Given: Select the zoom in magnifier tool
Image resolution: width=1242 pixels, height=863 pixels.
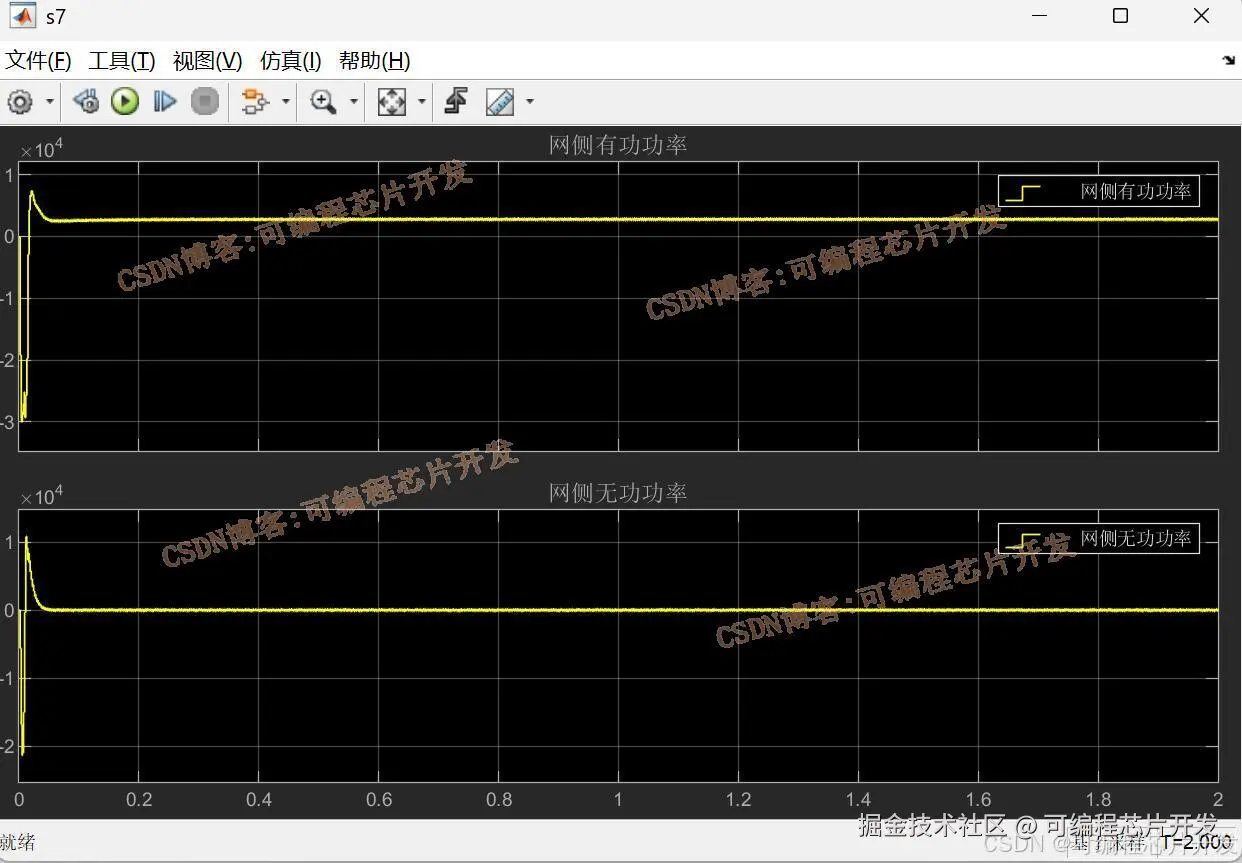Looking at the screenshot, I should point(323,101).
